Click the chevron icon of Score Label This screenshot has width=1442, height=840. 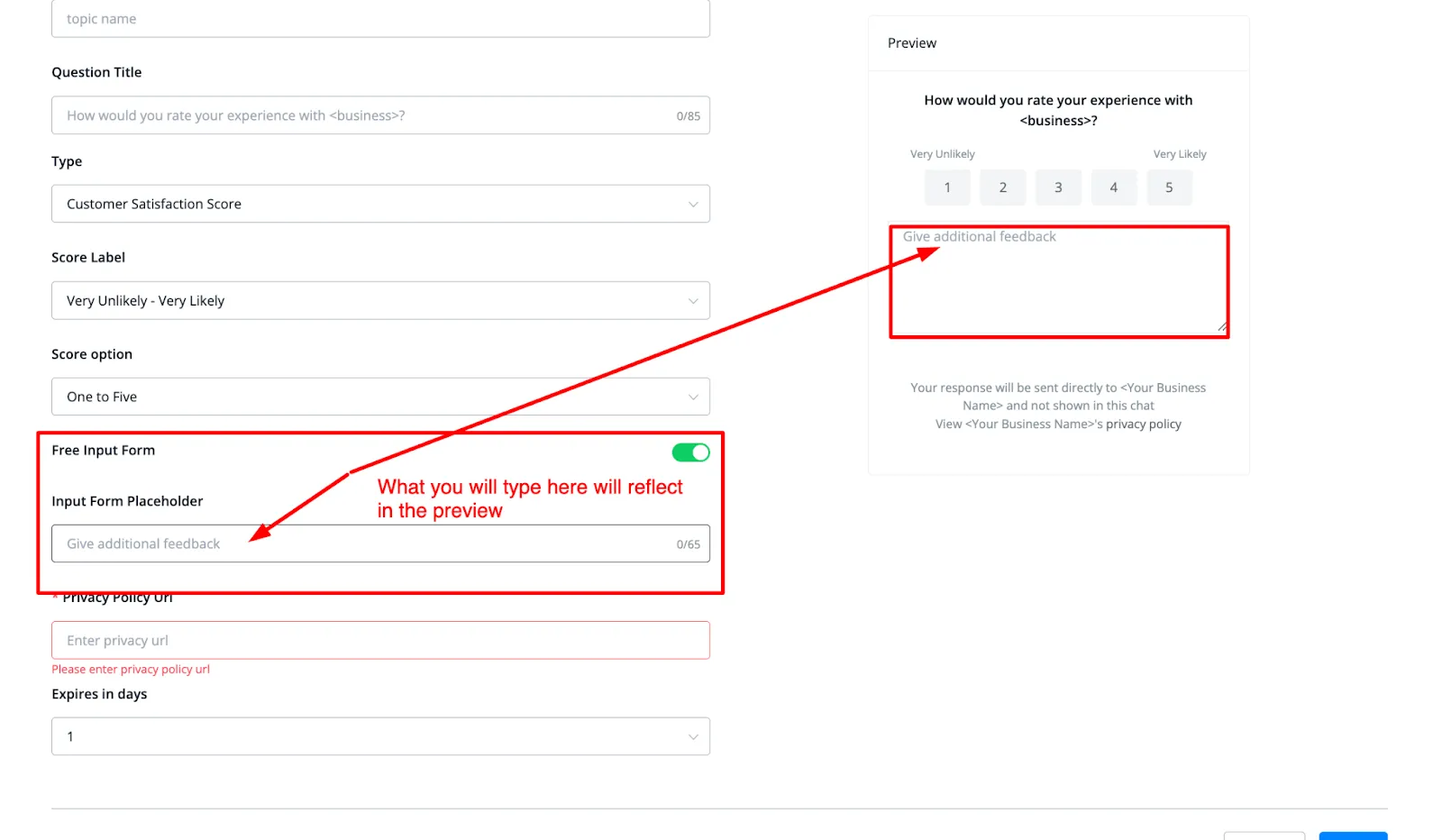click(693, 301)
